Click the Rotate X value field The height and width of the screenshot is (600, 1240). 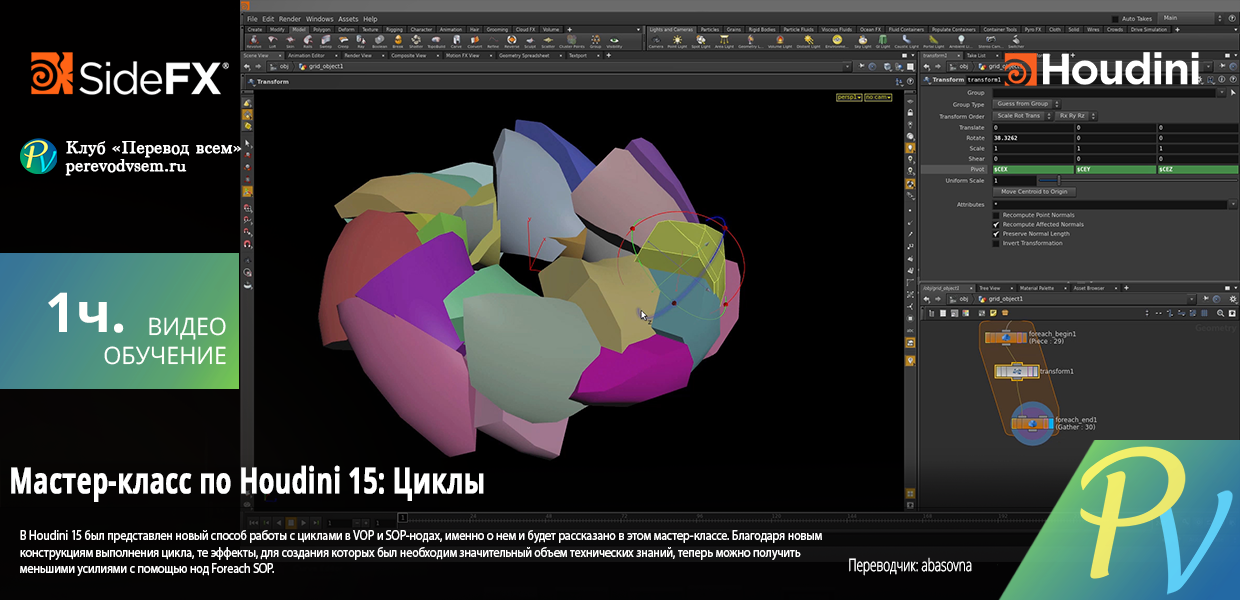tap(1033, 138)
